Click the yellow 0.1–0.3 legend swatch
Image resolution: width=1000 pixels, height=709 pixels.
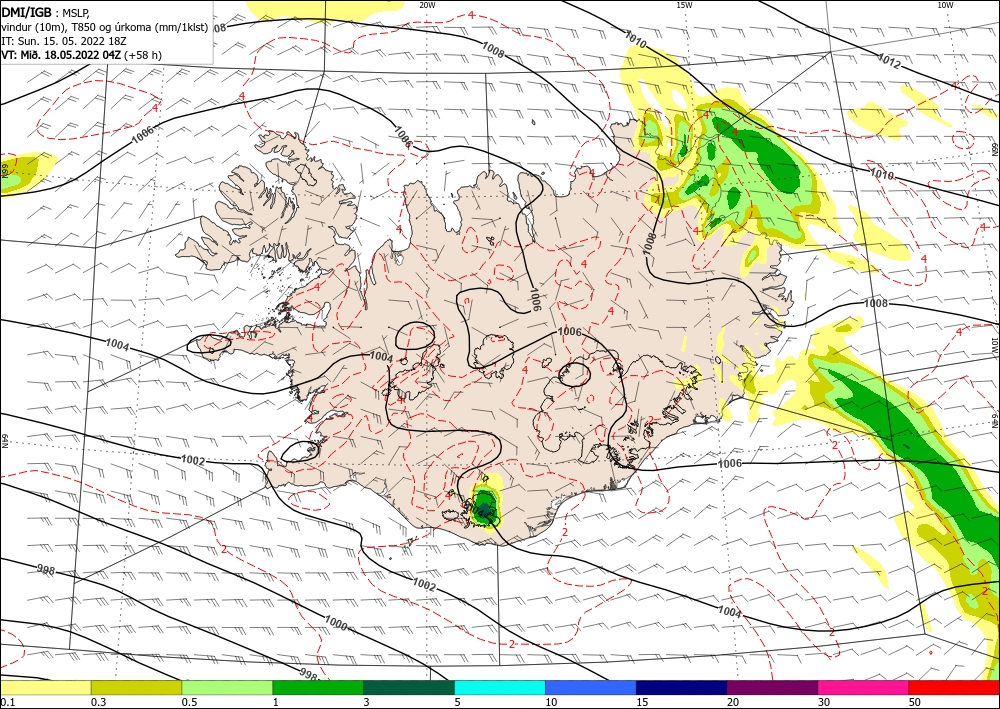(x=45, y=688)
